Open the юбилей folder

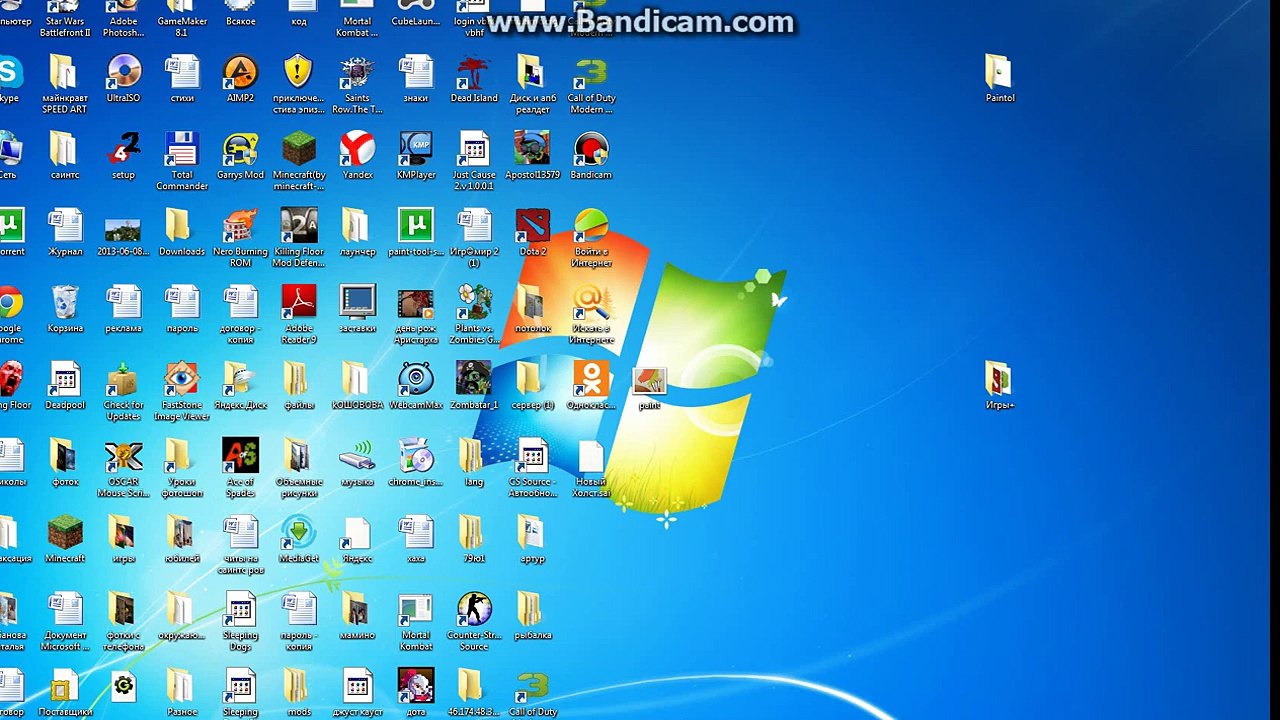[x=182, y=540]
